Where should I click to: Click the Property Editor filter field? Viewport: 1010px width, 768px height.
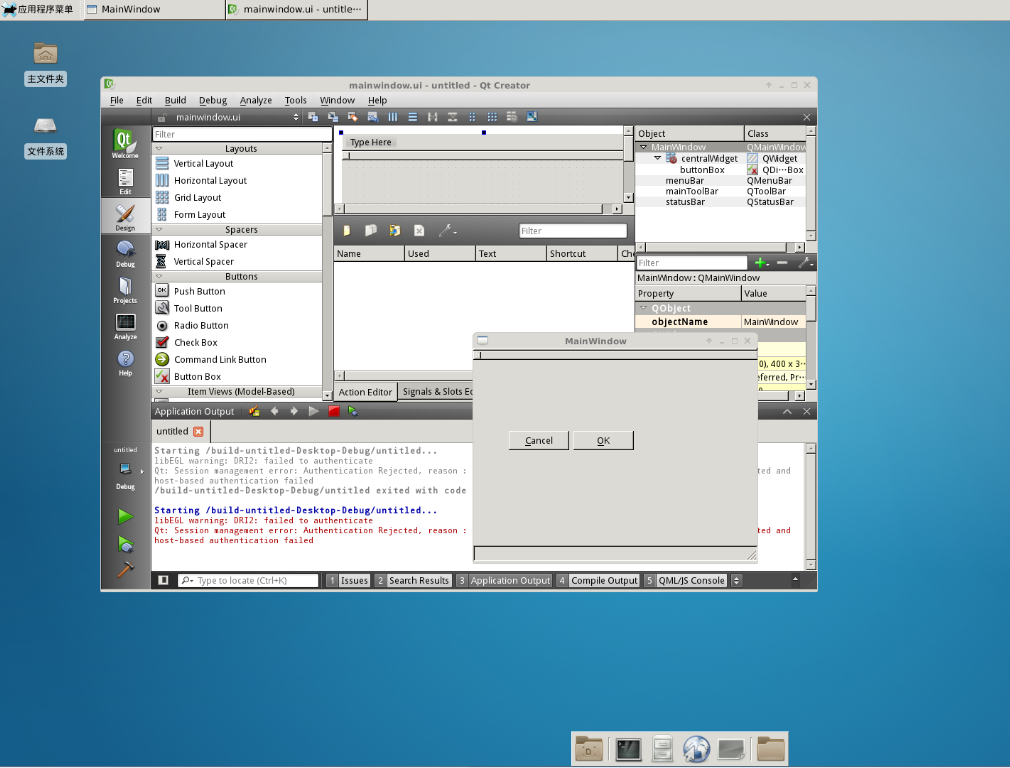point(691,262)
